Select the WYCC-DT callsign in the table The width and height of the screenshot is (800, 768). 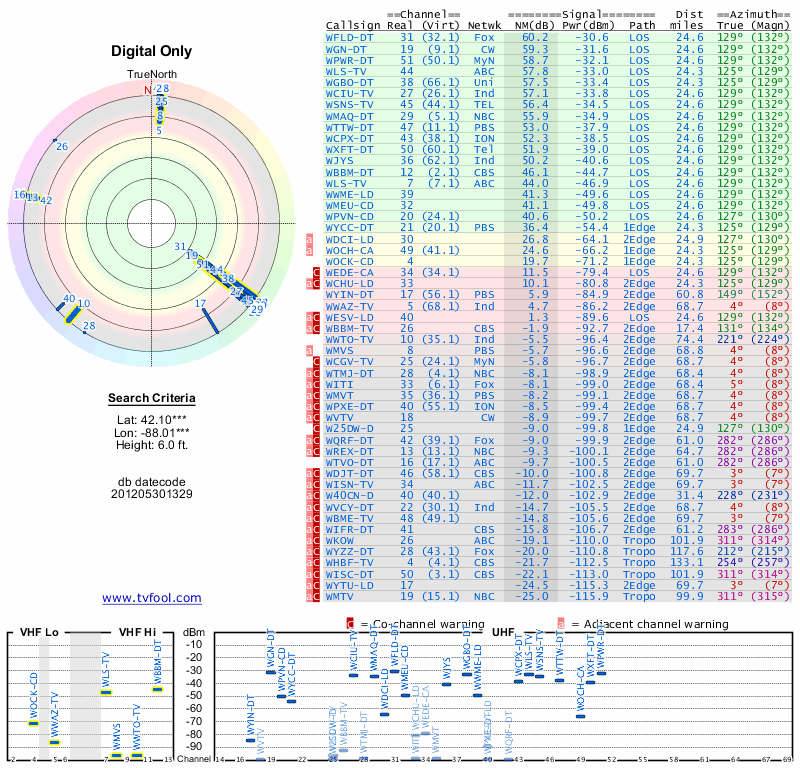349,228
